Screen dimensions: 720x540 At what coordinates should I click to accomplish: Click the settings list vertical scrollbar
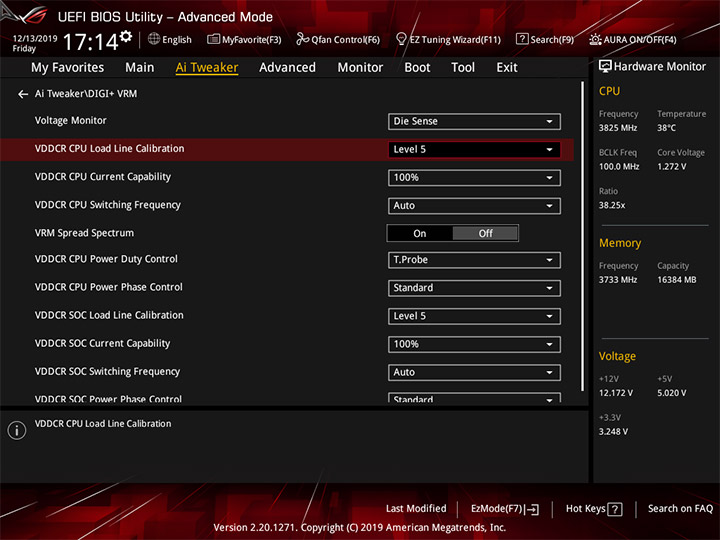[x=583, y=236]
